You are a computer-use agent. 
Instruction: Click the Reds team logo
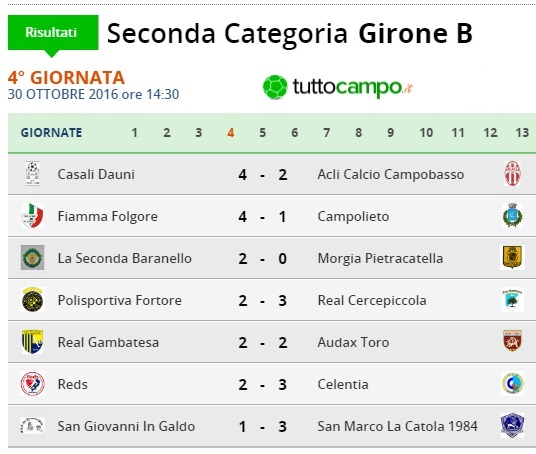click(x=32, y=384)
